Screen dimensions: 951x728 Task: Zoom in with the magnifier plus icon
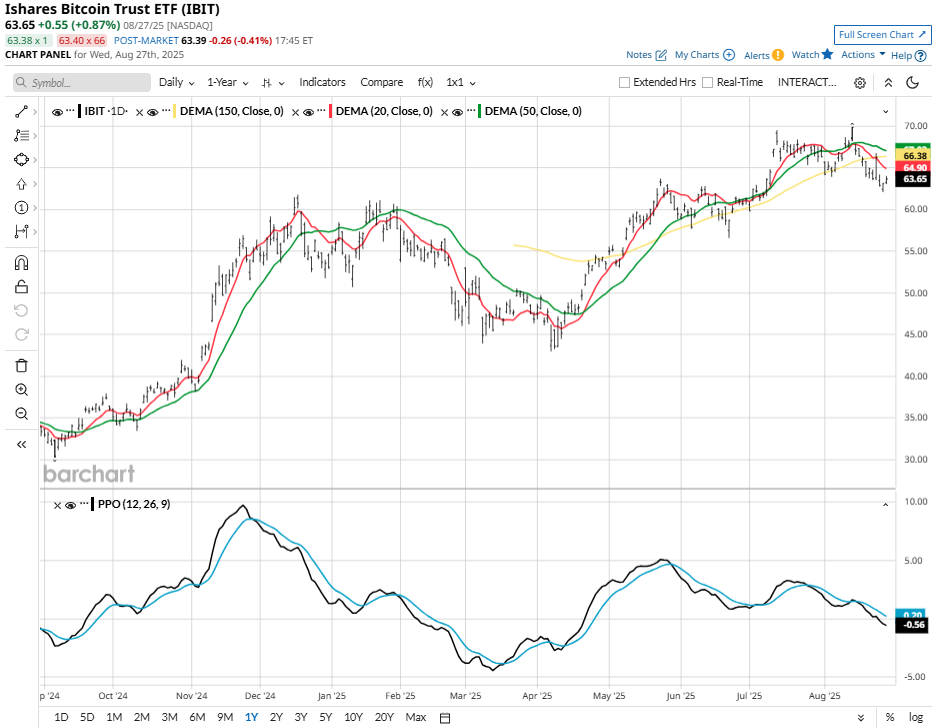click(x=21, y=389)
